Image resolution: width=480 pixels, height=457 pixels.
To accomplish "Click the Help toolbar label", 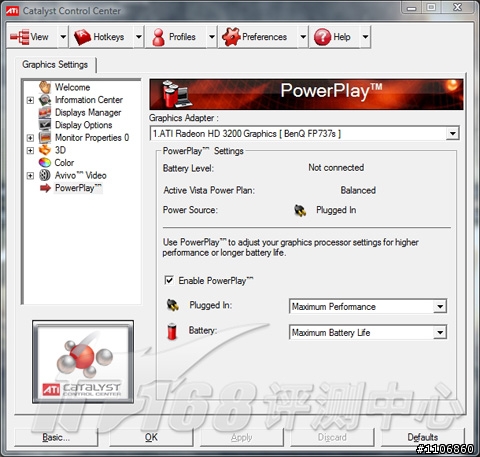I will pos(342,37).
